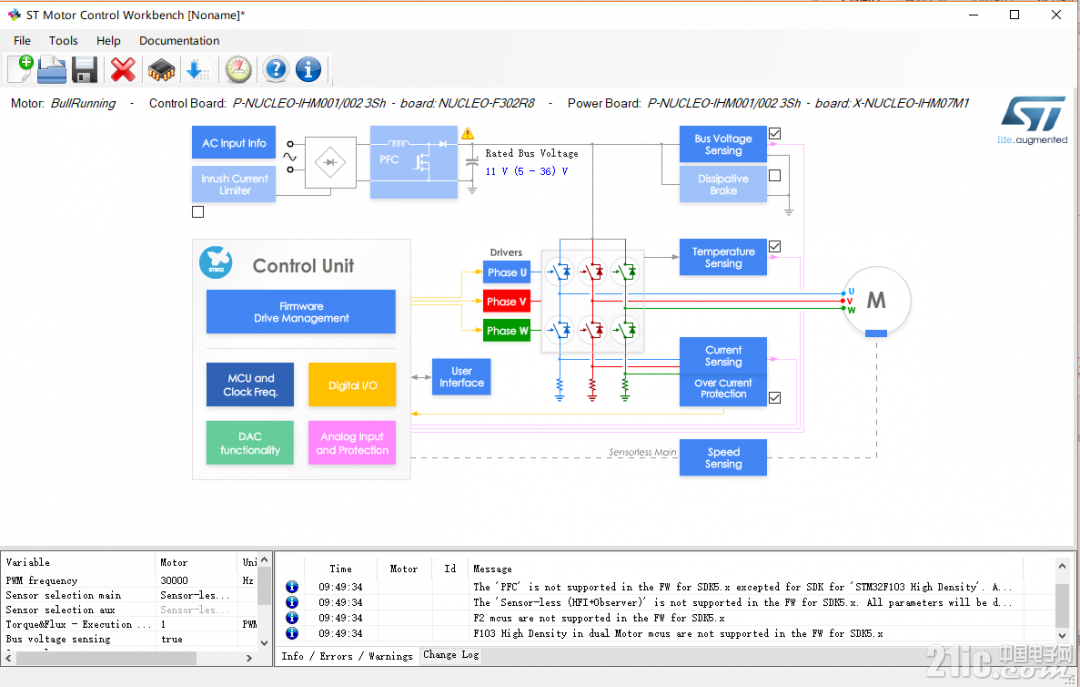Enable the Inrush Current Limiter checkbox
This screenshot has width=1080, height=687.
tap(198, 212)
